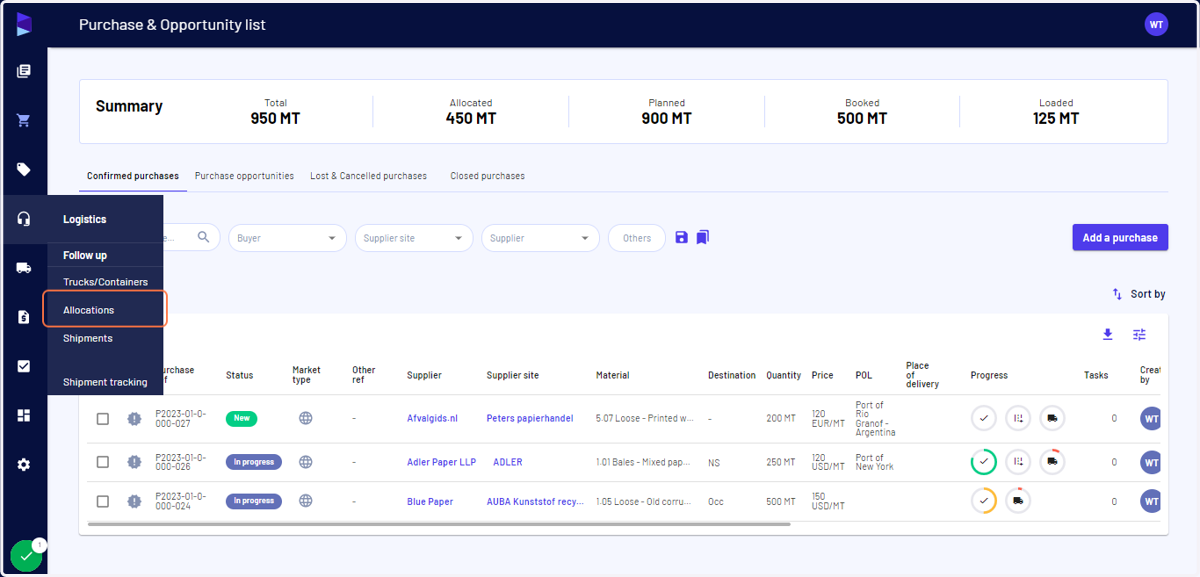The image size is (1200, 577).
Task: Open the shopping cart purchases icon
Action: pos(24,120)
